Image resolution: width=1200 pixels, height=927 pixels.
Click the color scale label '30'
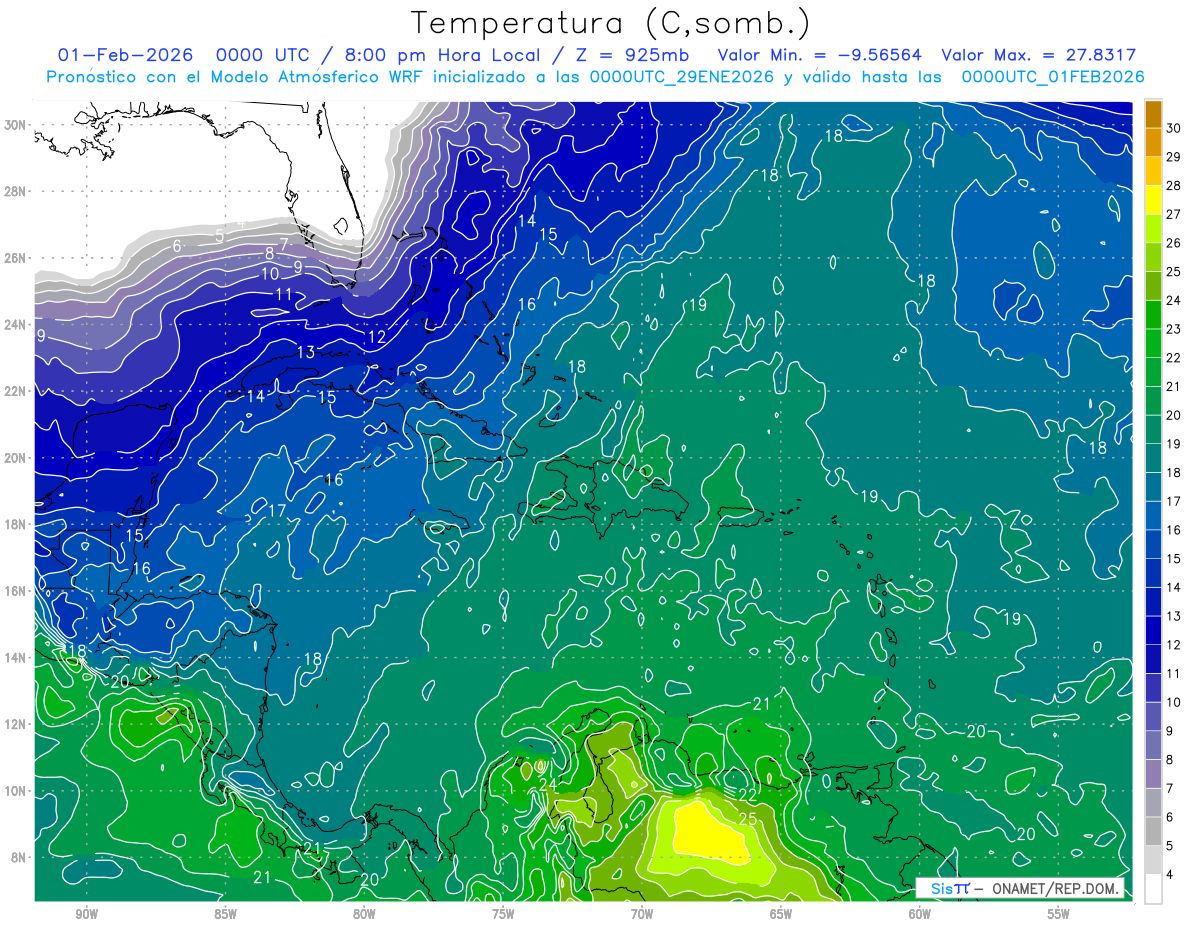[x=1173, y=127]
